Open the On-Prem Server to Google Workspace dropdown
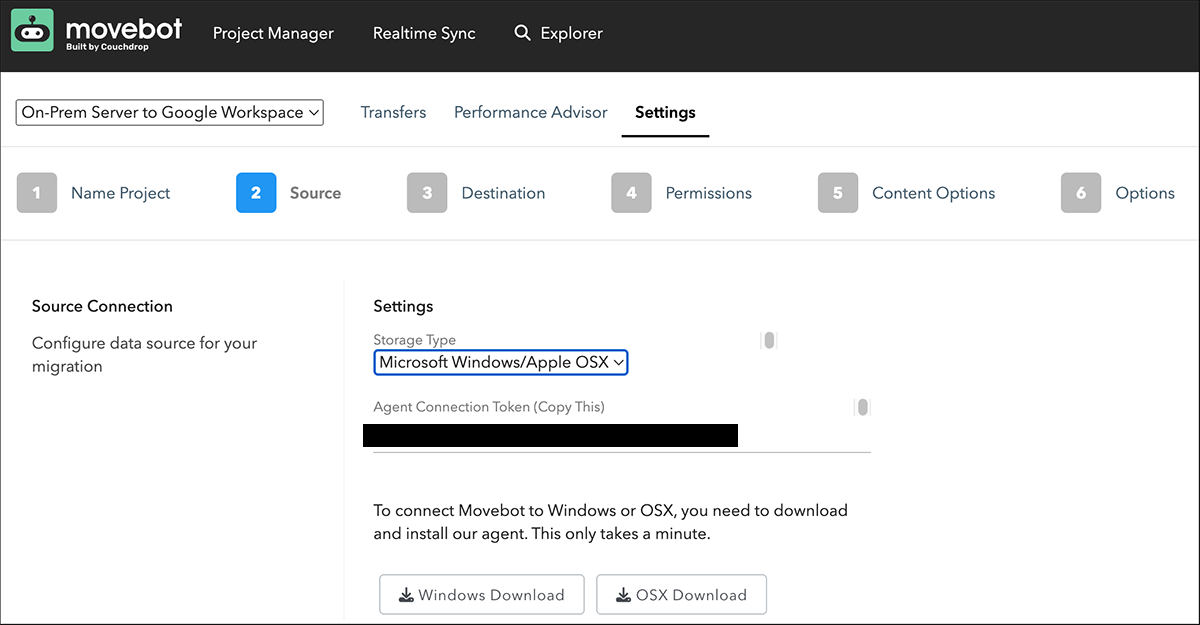Screen dimensions: 1200x625 [170, 112]
